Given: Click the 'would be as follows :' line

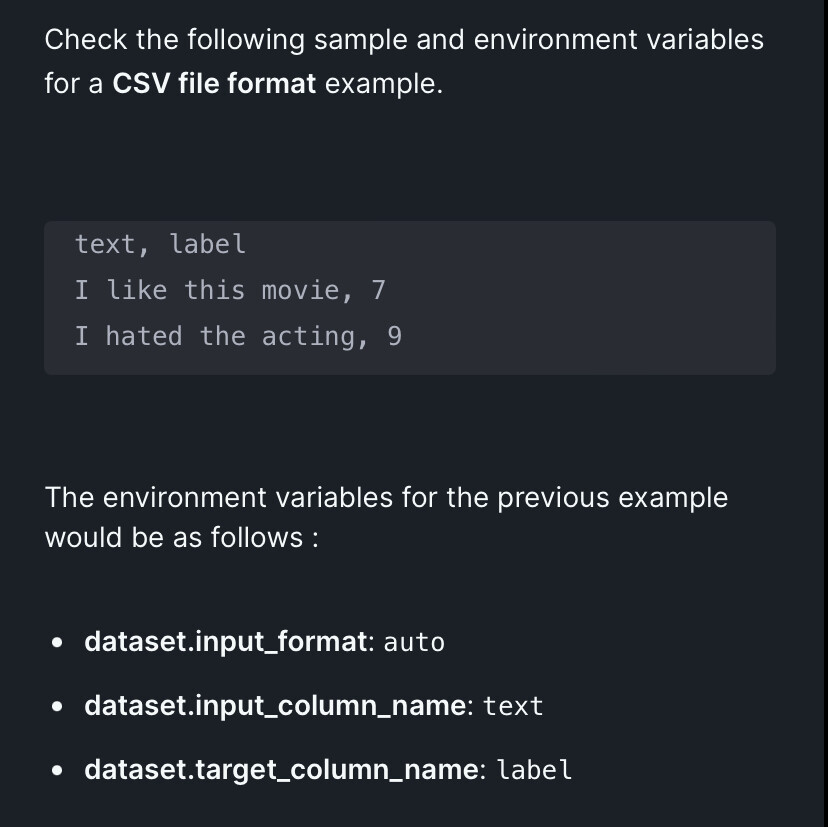Looking at the screenshot, I should pos(182,538).
